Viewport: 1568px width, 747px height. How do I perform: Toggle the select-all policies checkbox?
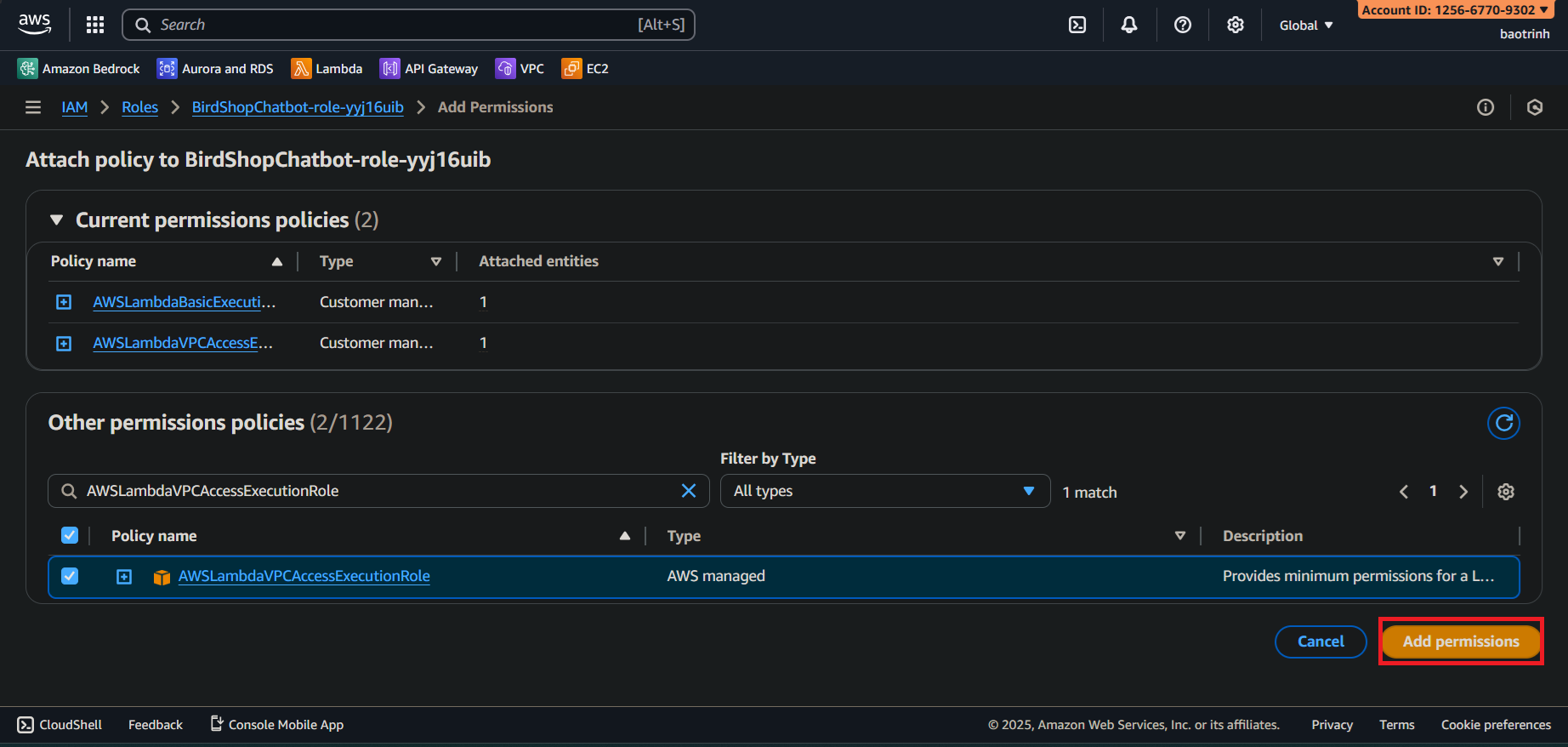click(x=70, y=535)
